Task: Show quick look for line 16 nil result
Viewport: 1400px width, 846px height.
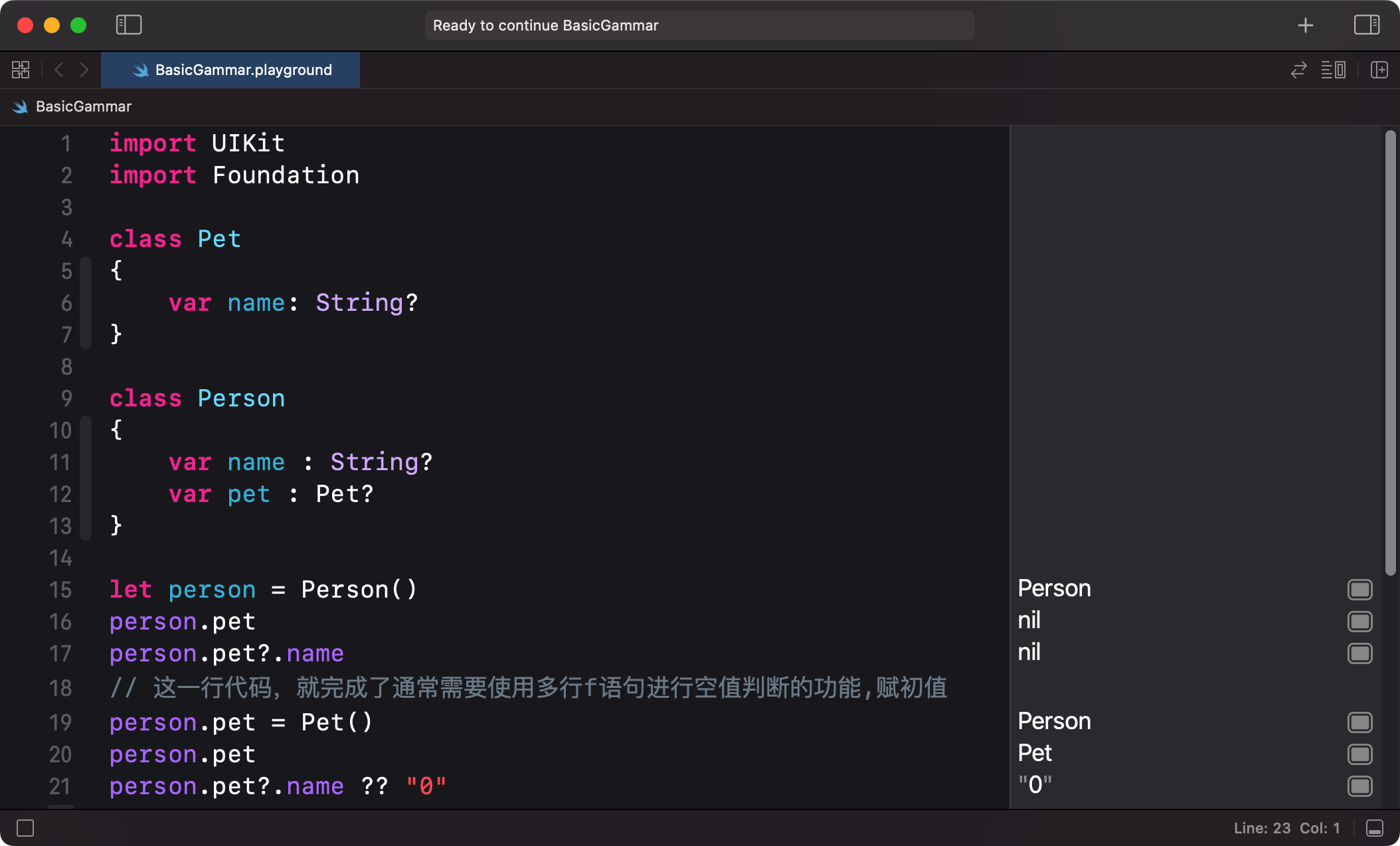Action: click(1359, 622)
